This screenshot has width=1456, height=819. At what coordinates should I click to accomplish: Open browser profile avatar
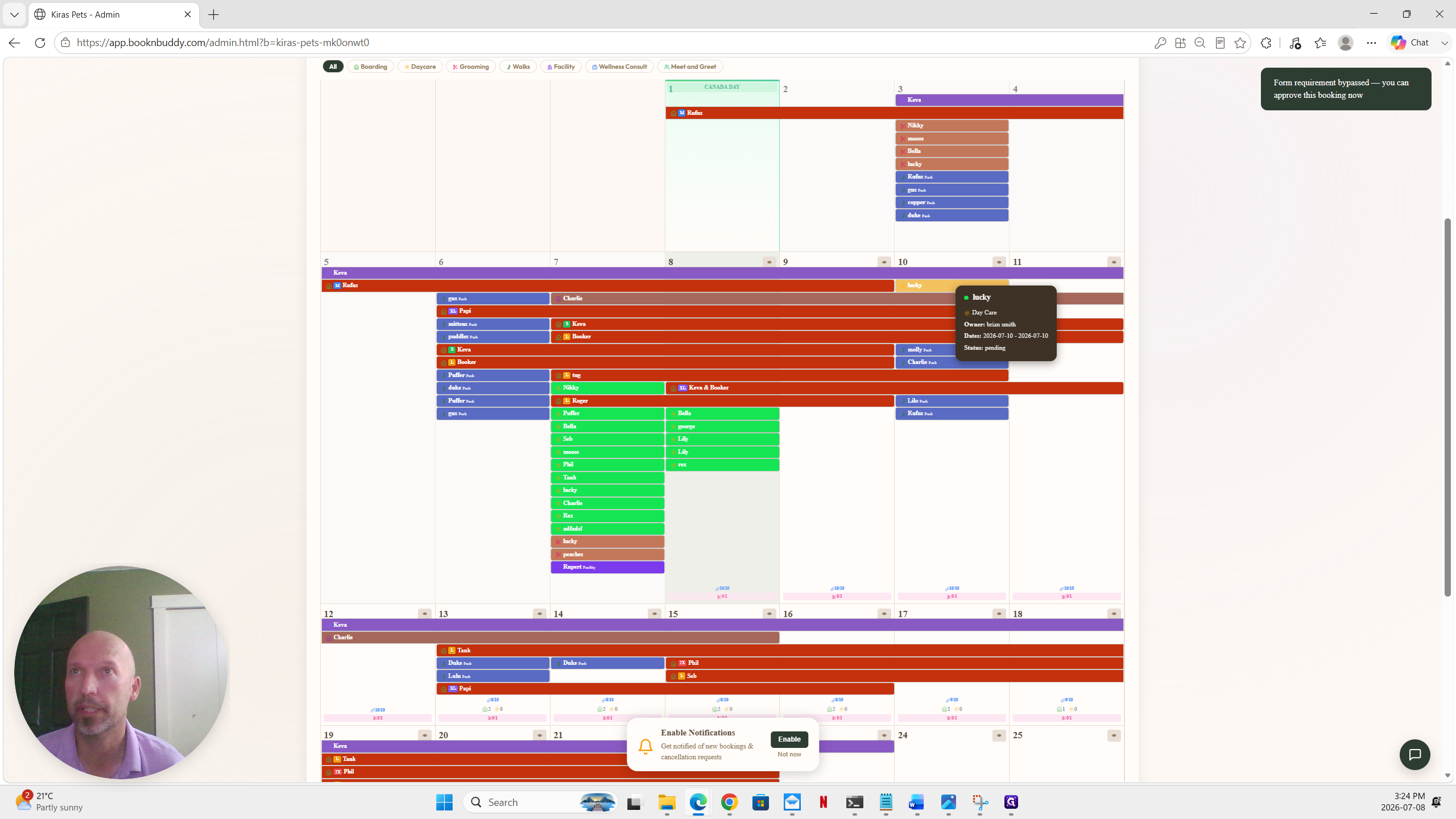coord(1345,43)
